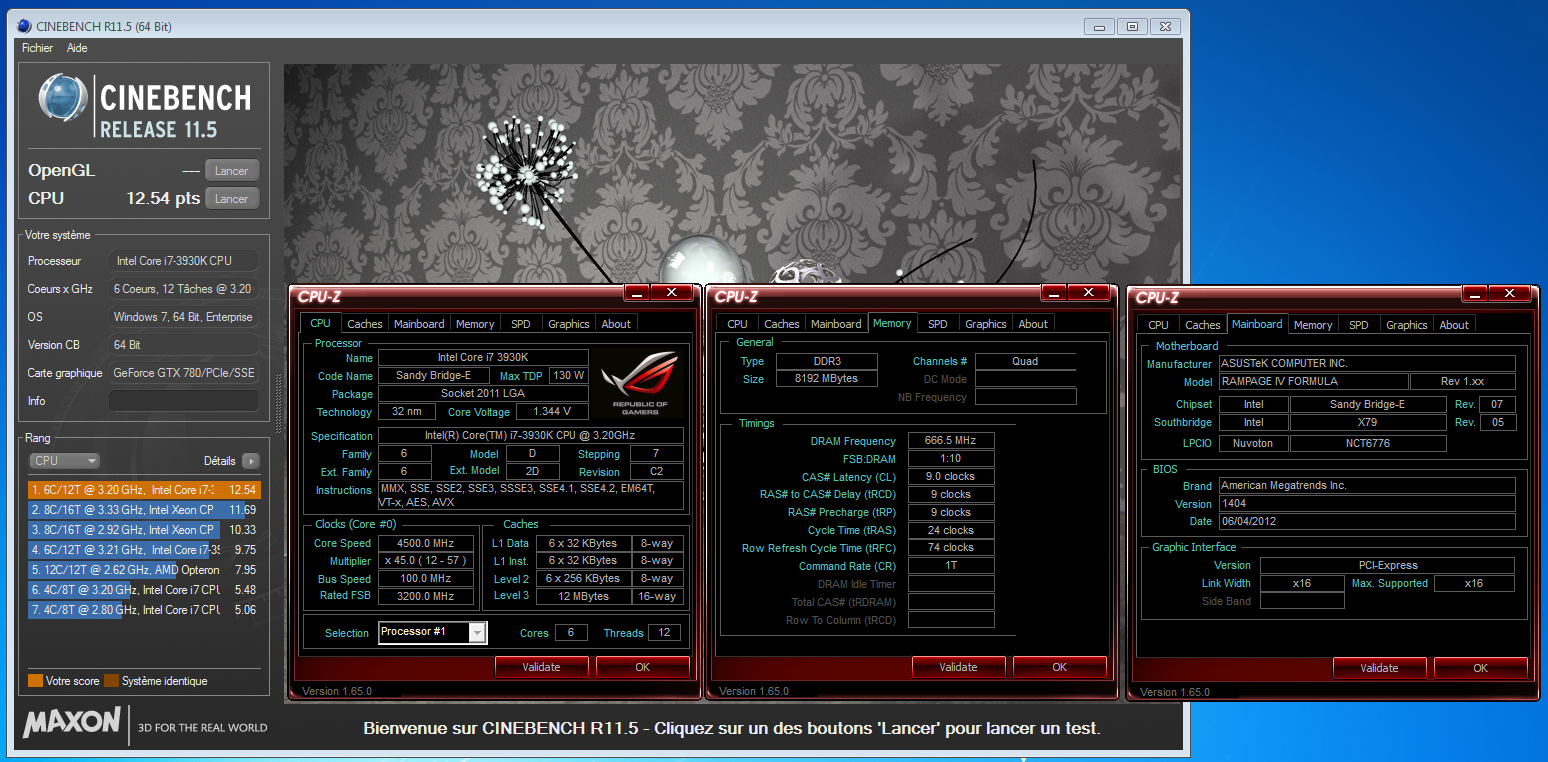Launch the CPU test with Lancer
Image resolution: width=1548 pixels, height=762 pixels.
point(232,199)
